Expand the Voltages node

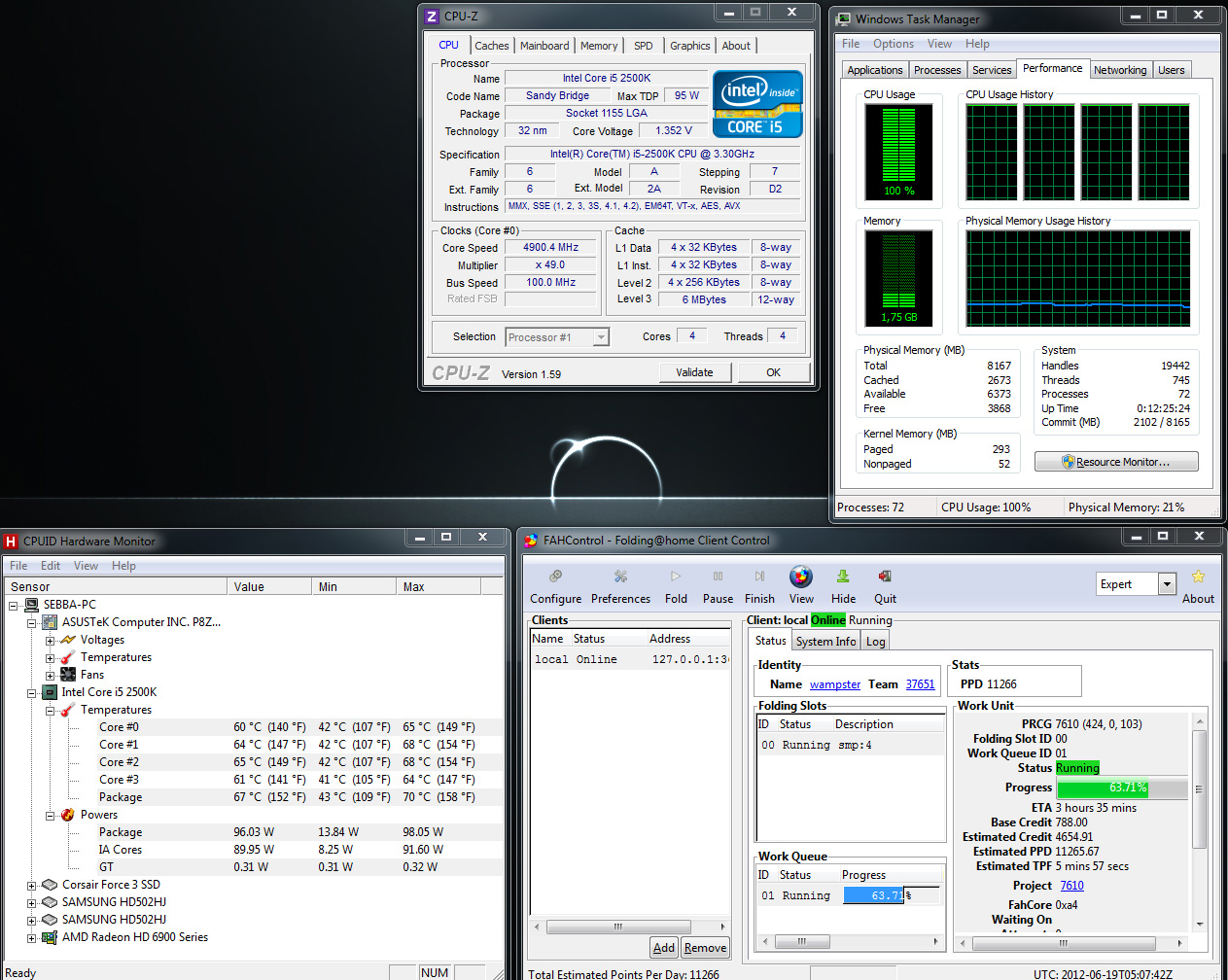click(51, 641)
